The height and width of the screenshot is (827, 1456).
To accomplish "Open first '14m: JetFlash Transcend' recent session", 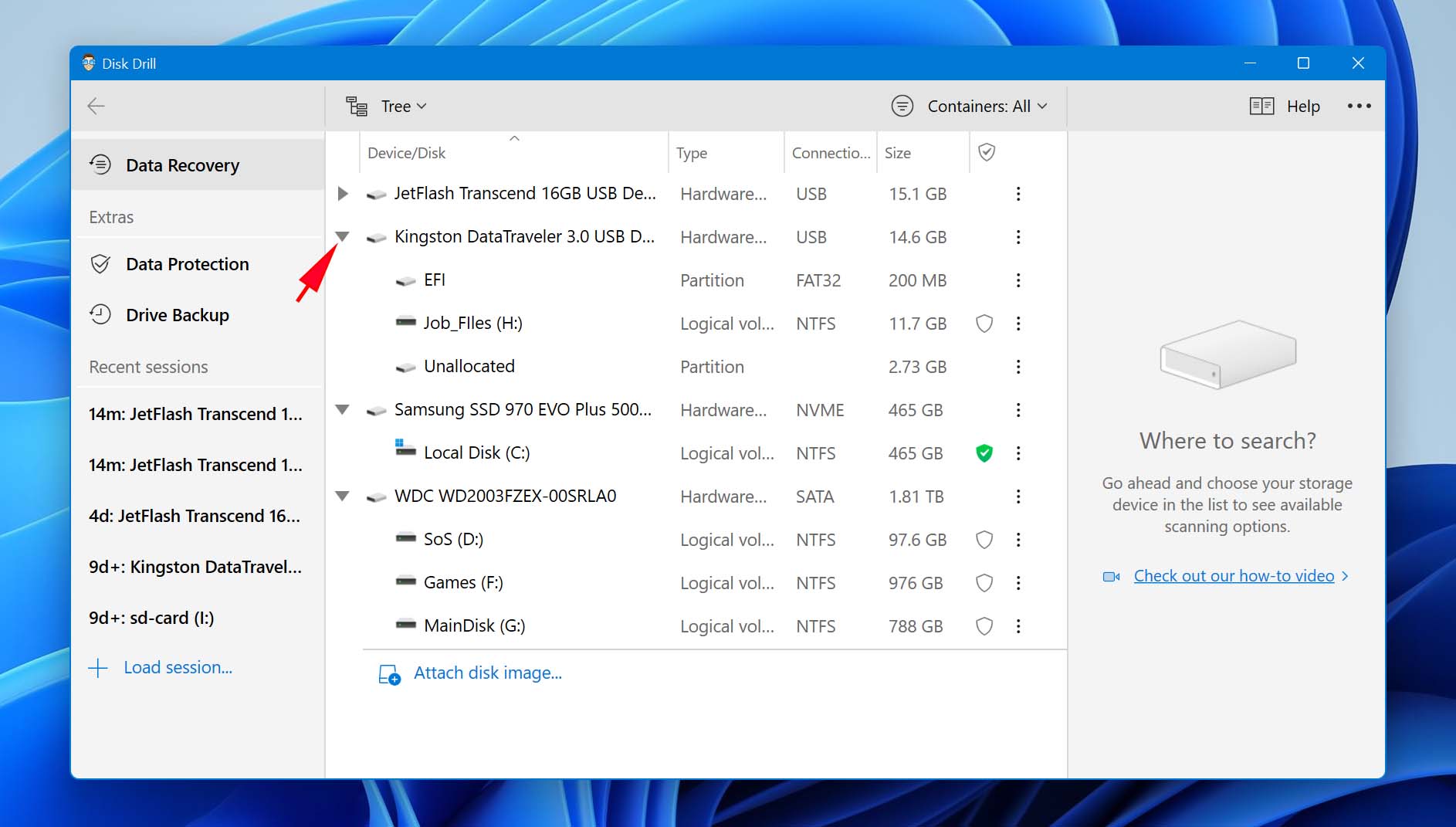I will (x=196, y=414).
